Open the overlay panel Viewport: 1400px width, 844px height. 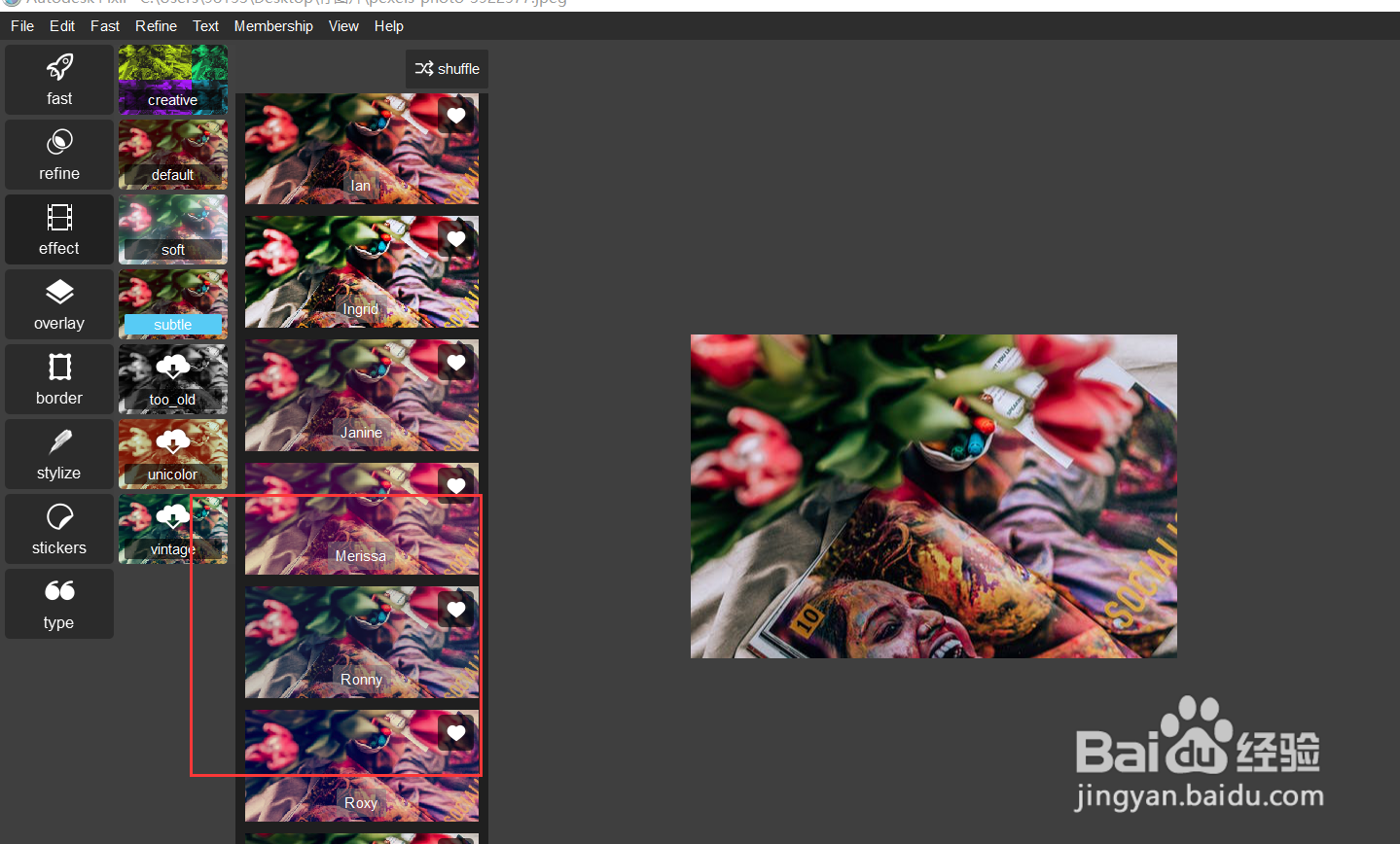pyautogui.click(x=59, y=304)
